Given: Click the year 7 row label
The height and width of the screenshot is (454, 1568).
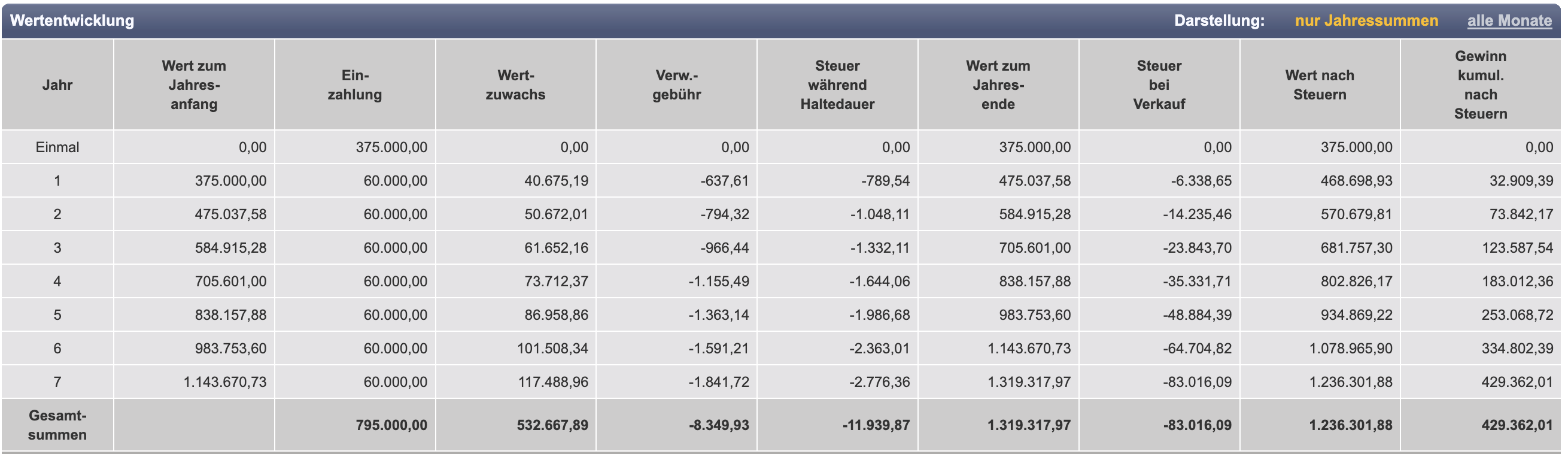Looking at the screenshot, I should [x=57, y=382].
